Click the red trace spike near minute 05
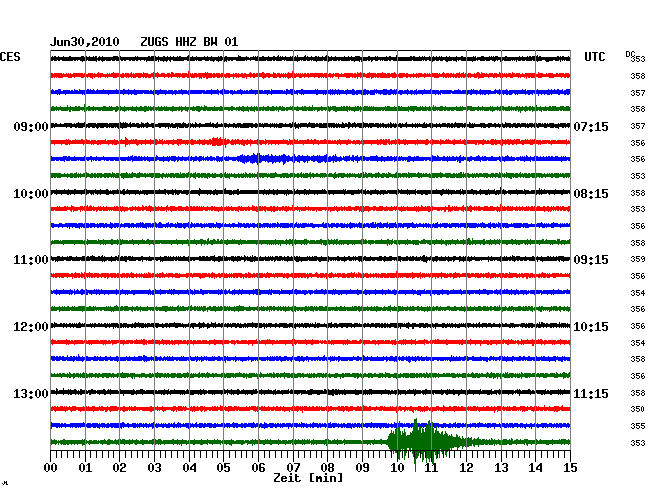 [218, 142]
